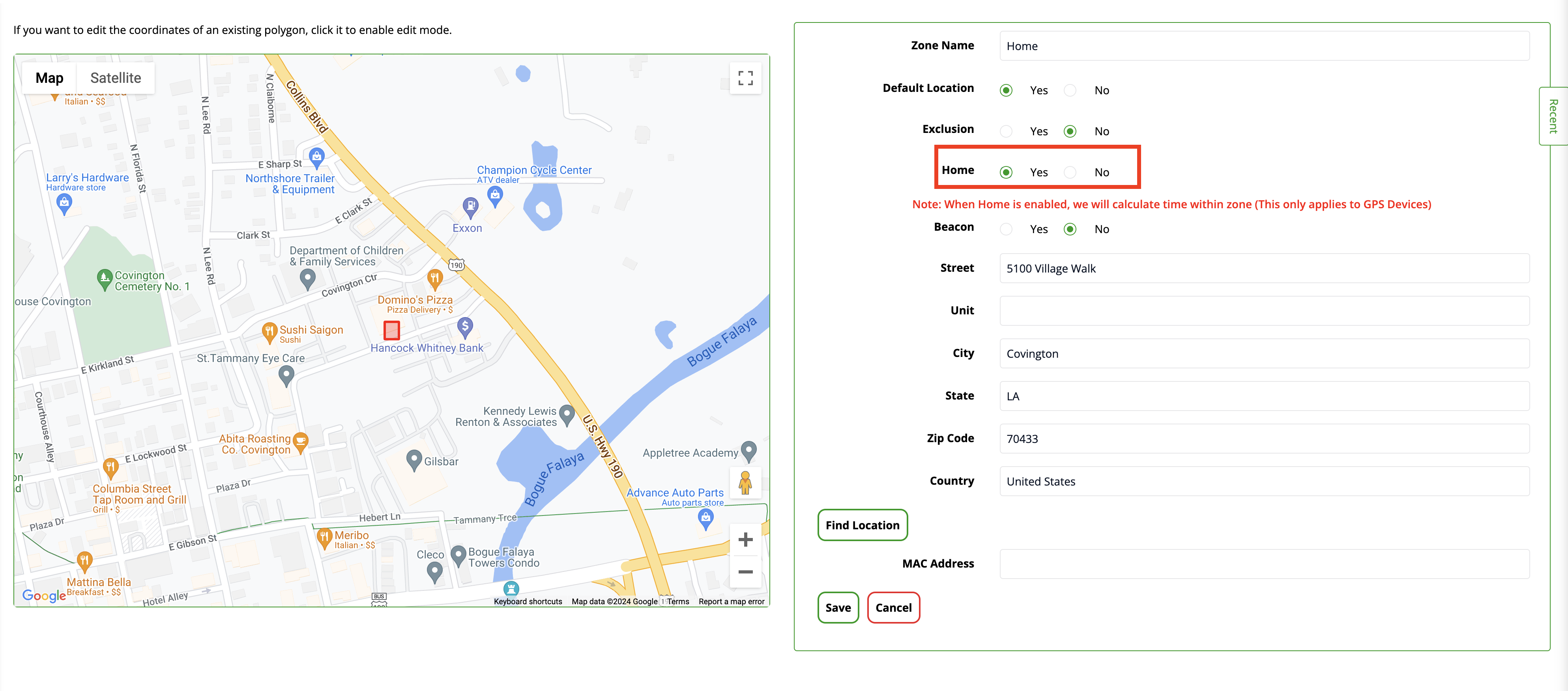Set Beacon to Yes
Screen dimensions: 1568x691
pyautogui.click(x=1006, y=229)
